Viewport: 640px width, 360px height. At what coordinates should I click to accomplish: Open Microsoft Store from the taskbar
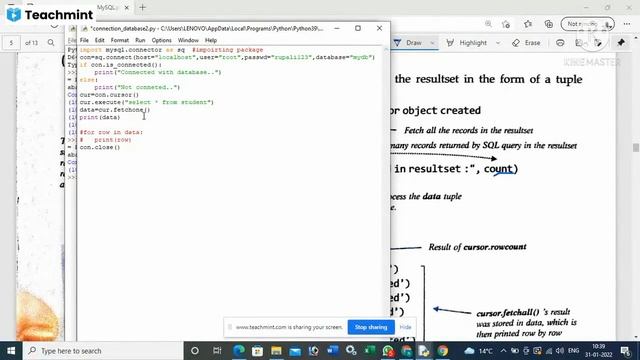258,351
